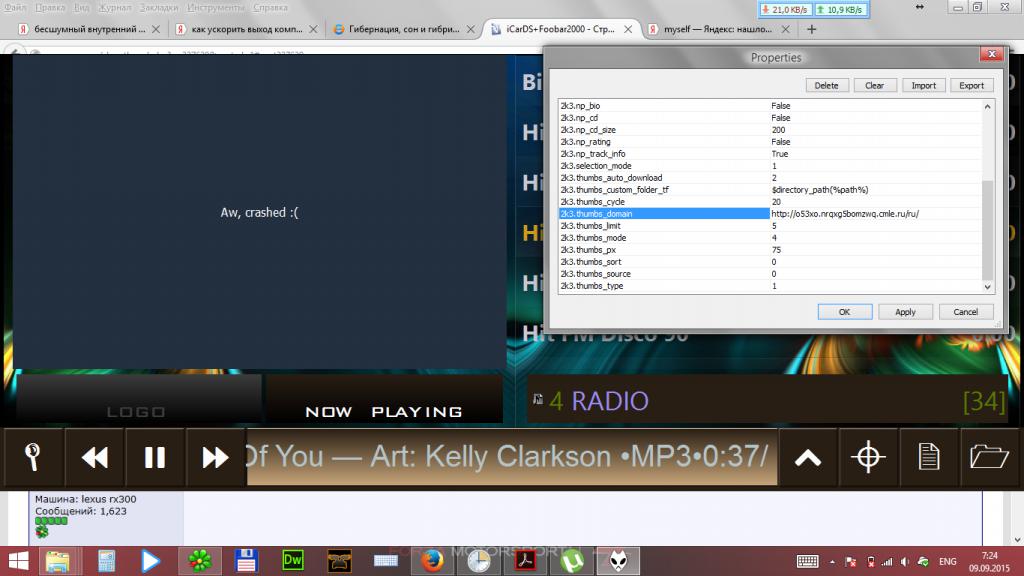1024x576 pixels.
Task: Click the thumbs_domain URL value
Action: click(844, 214)
